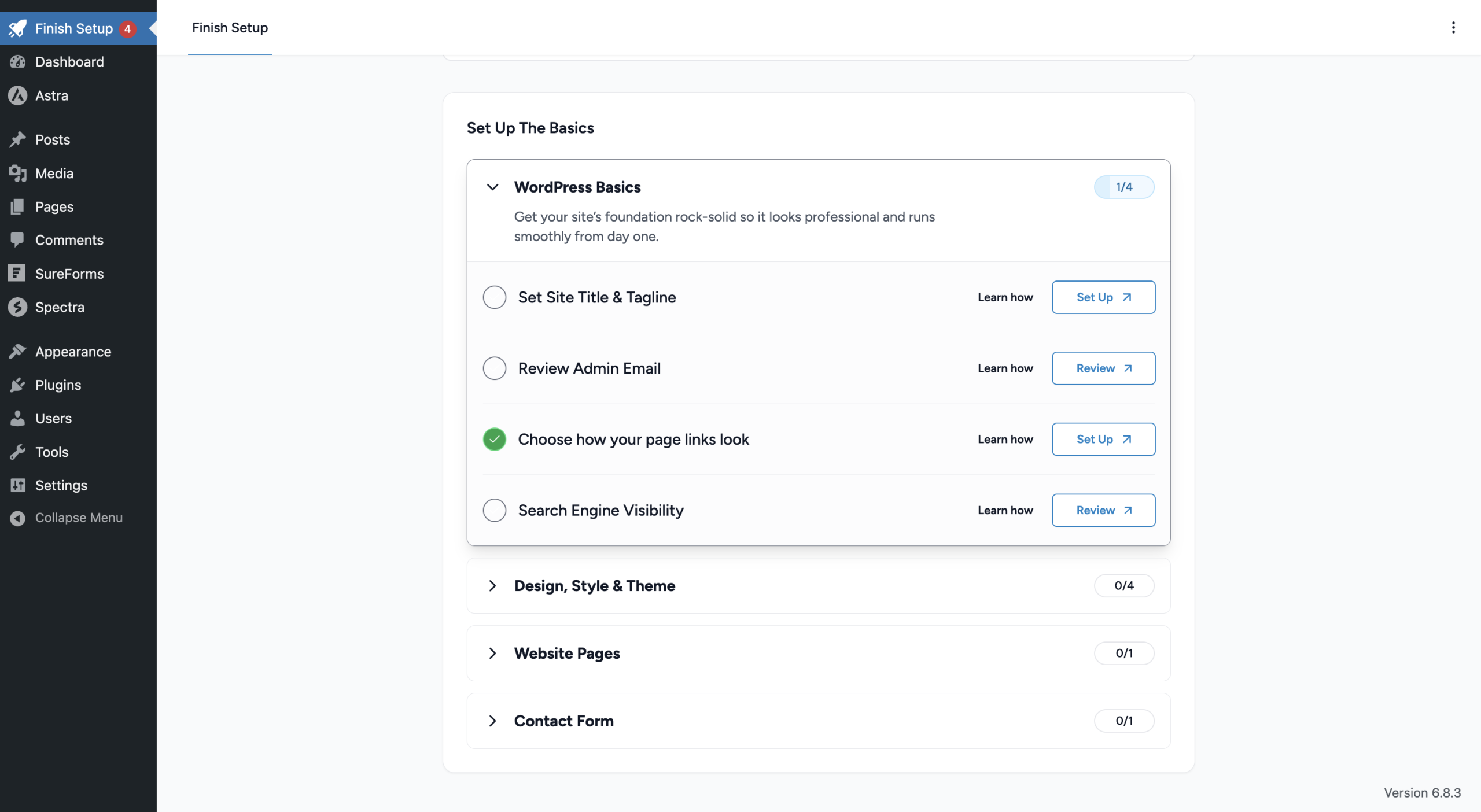Click the Plugins plug icon
Image resolution: width=1481 pixels, height=812 pixels.
coord(17,385)
